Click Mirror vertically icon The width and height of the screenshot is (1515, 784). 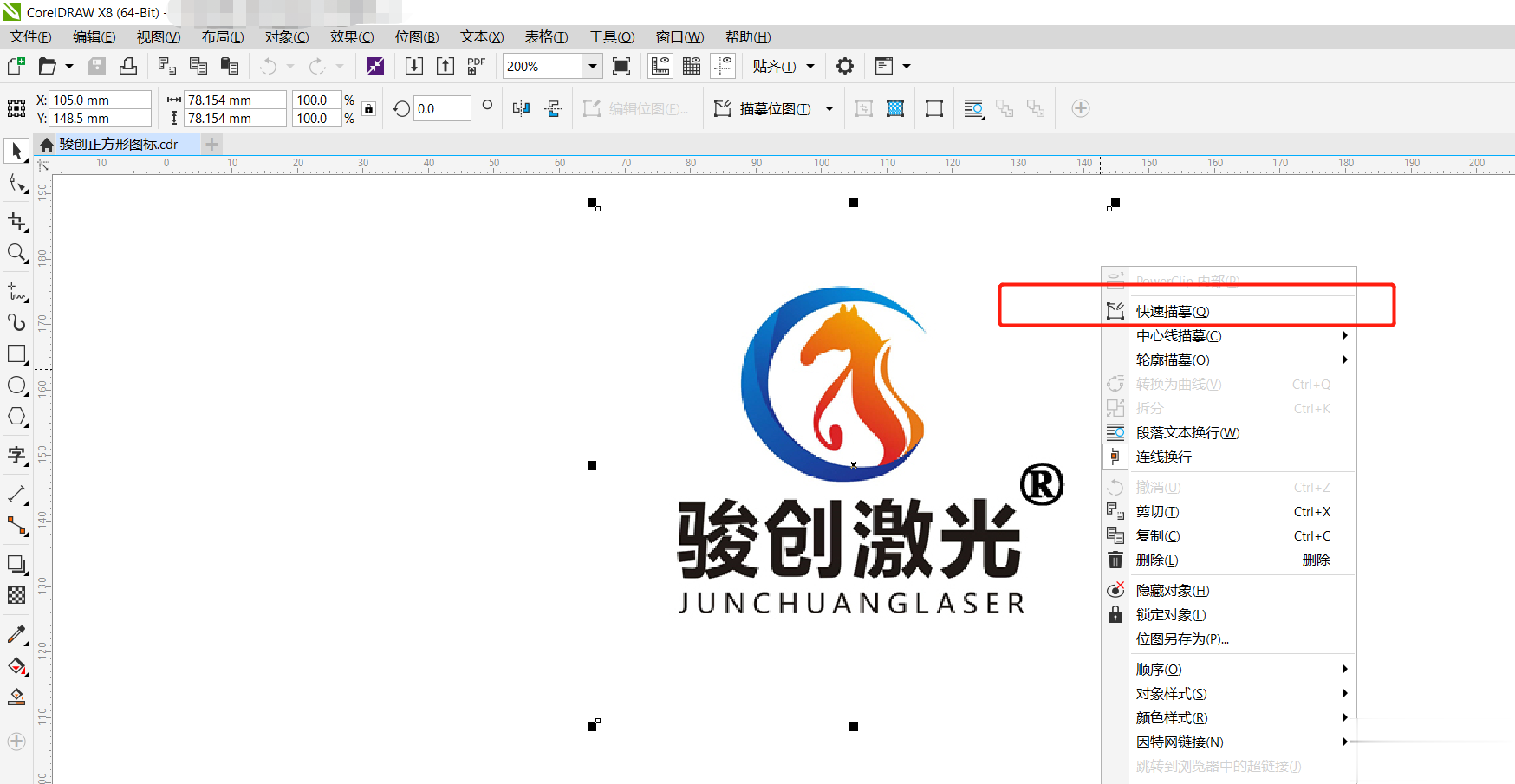click(553, 108)
